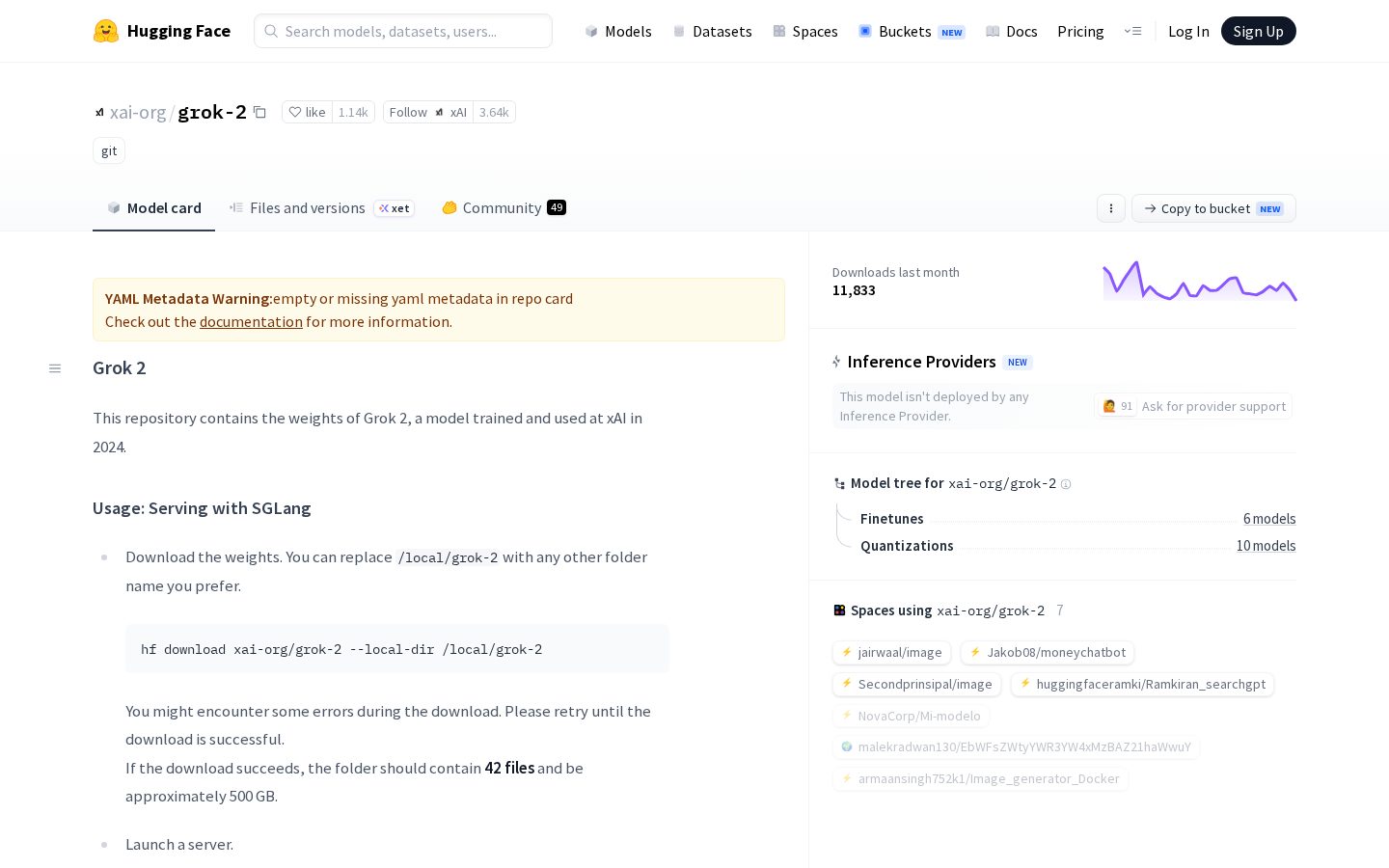
Task: Open the huggingfaceramki/Ramkiran_searchgpt space
Action: point(1142,685)
